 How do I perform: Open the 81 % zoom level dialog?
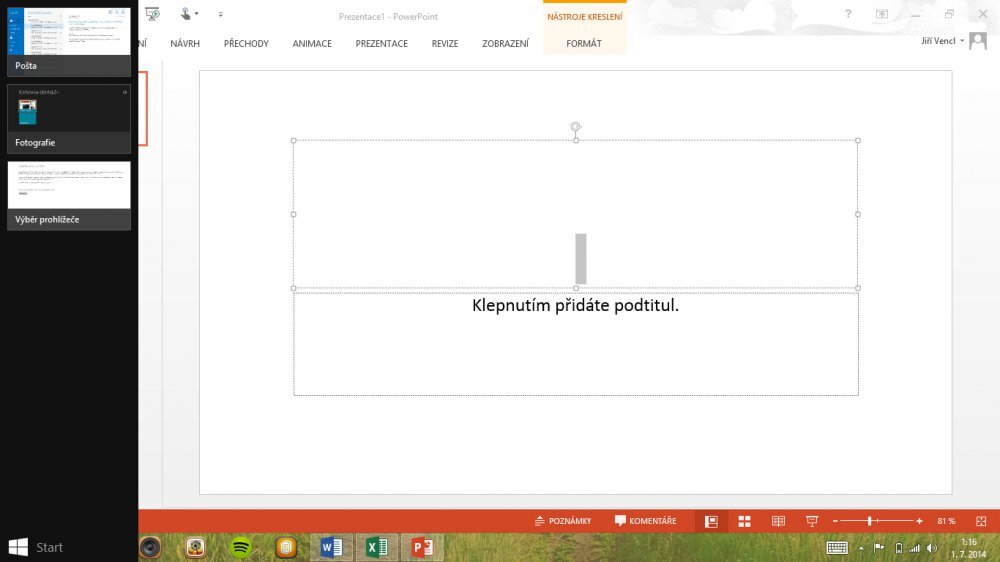(946, 521)
